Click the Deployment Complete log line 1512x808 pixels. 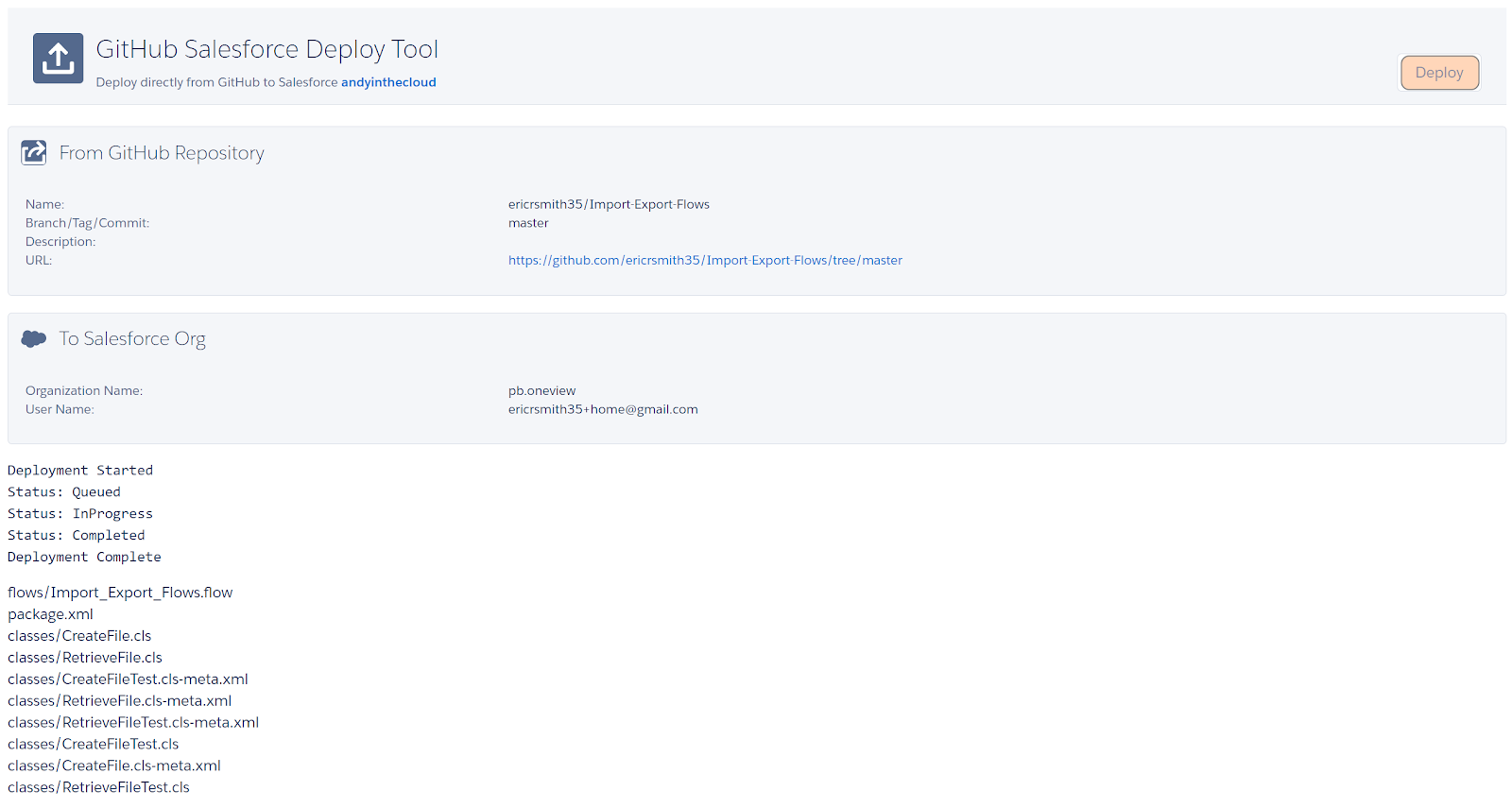(x=84, y=558)
